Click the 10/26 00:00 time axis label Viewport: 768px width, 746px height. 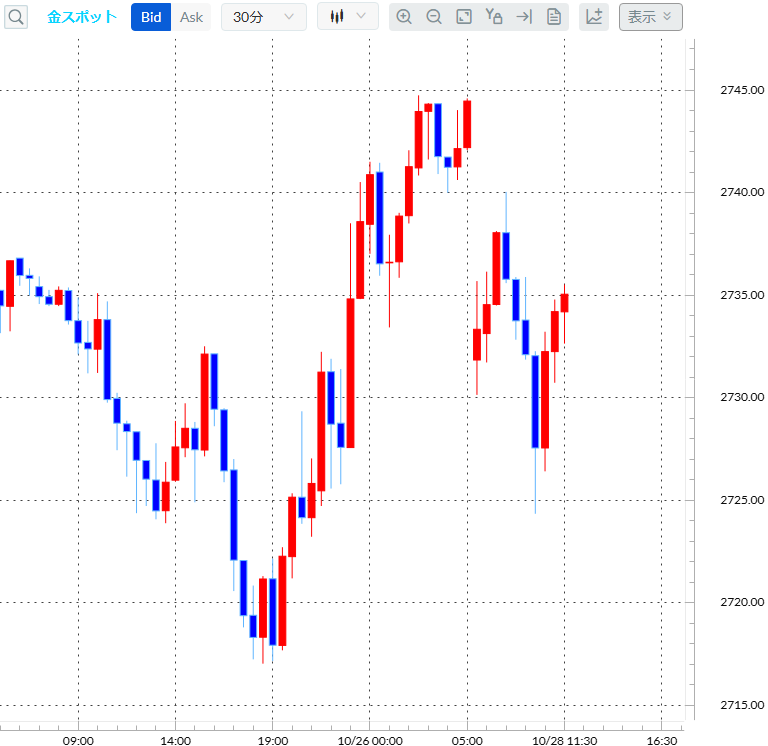pos(370,741)
